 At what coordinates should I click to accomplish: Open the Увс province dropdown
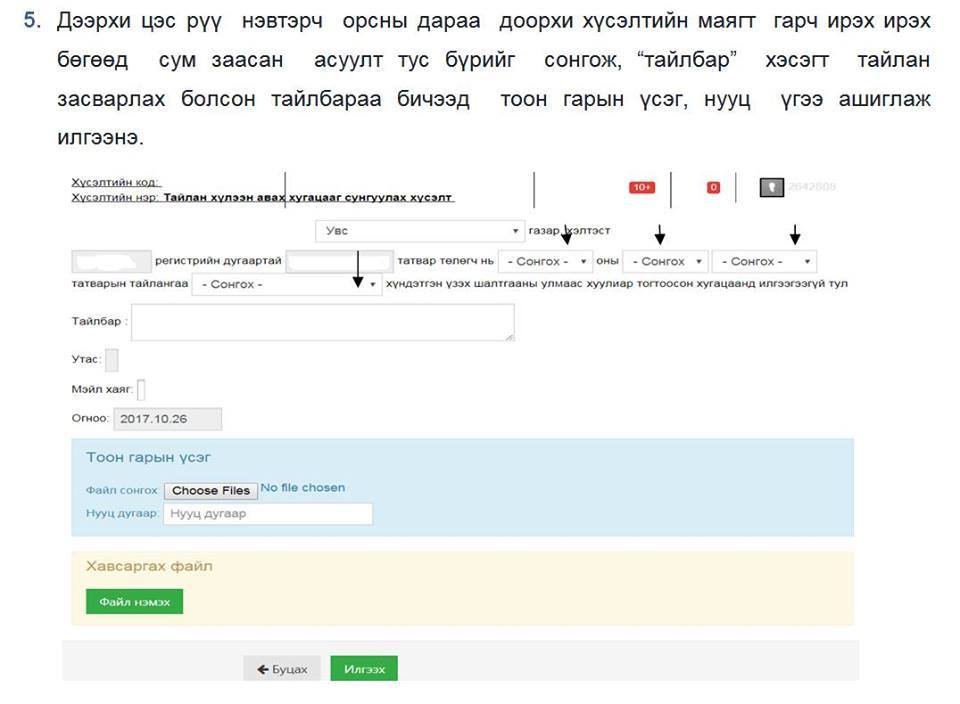[419, 231]
